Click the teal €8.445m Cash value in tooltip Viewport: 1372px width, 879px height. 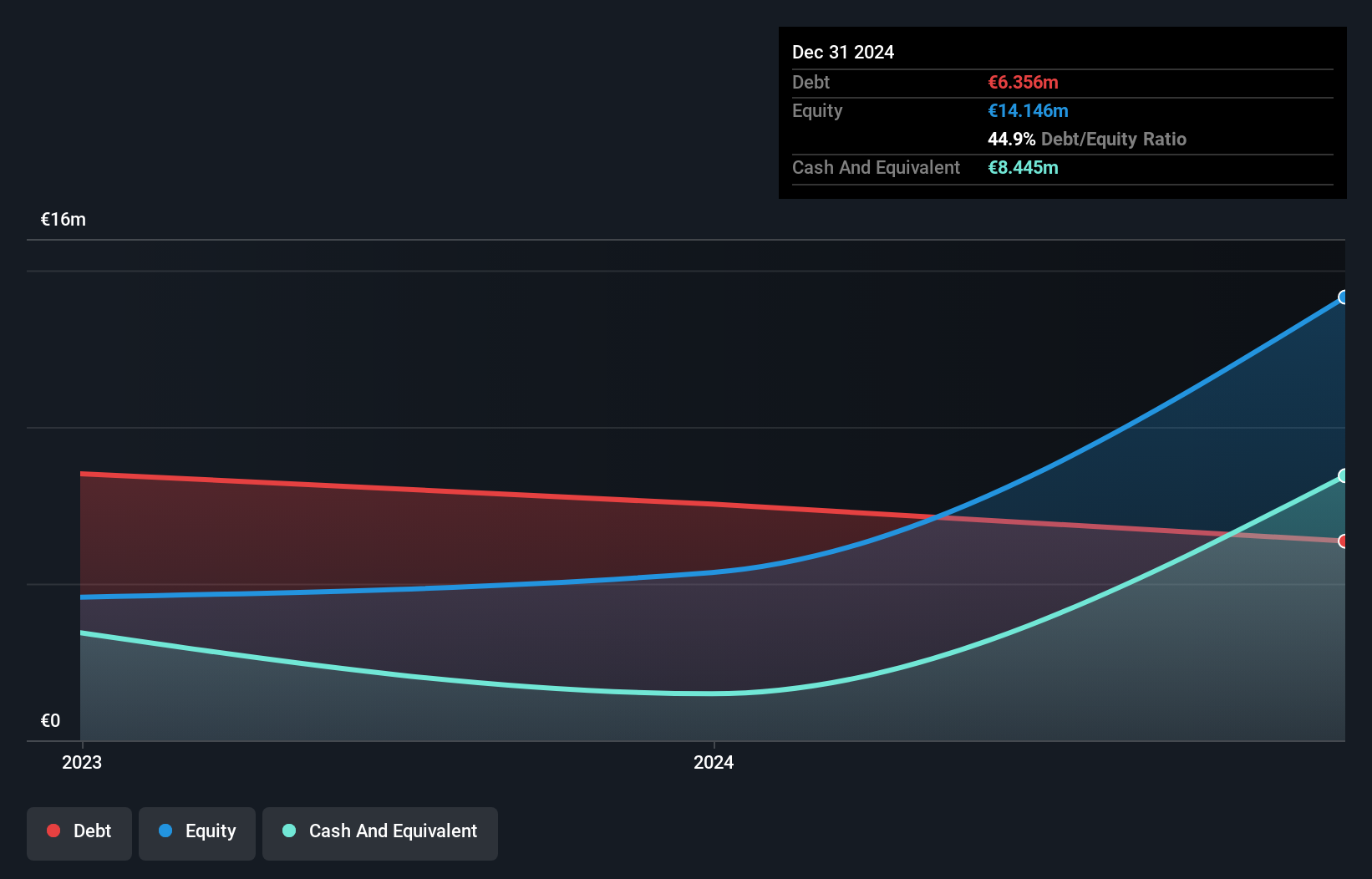(x=1023, y=167)
